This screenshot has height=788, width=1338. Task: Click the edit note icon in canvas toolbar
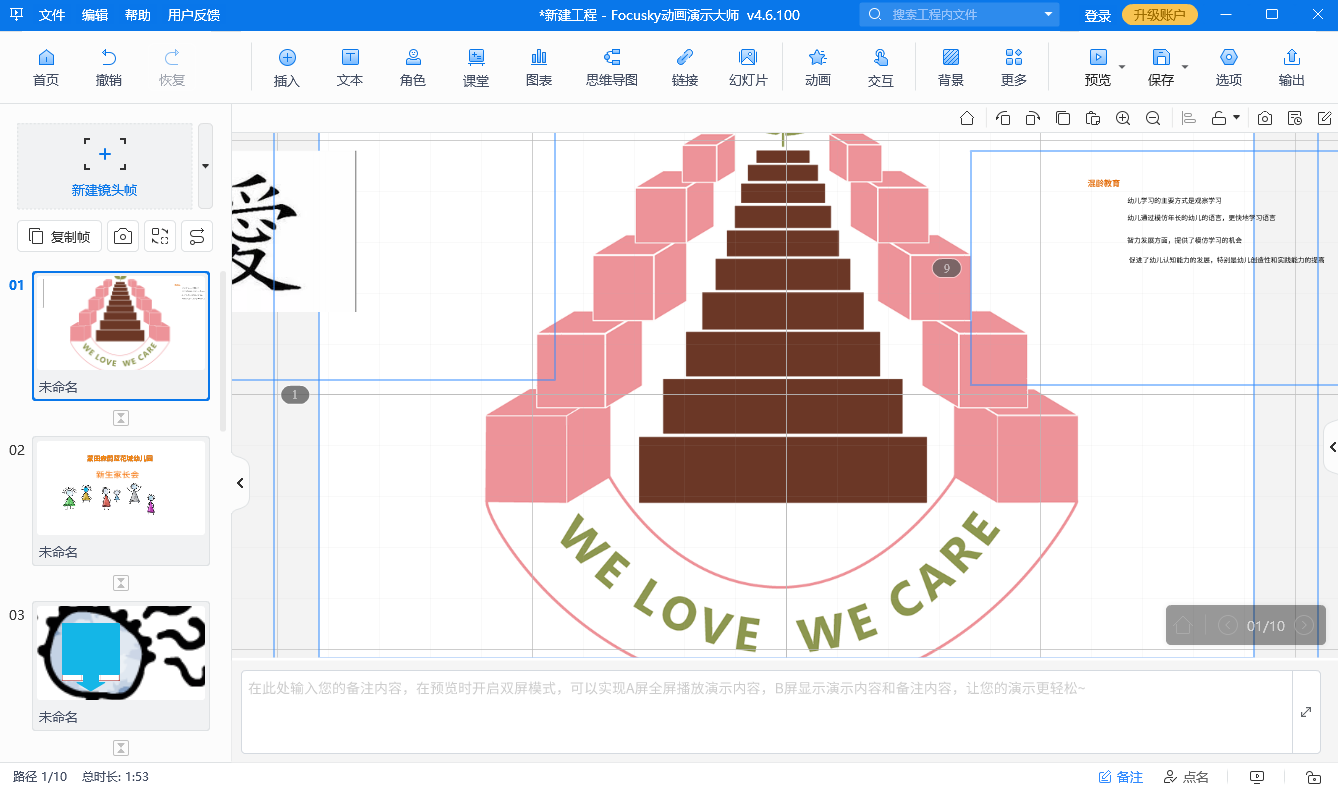[1325, 118]
